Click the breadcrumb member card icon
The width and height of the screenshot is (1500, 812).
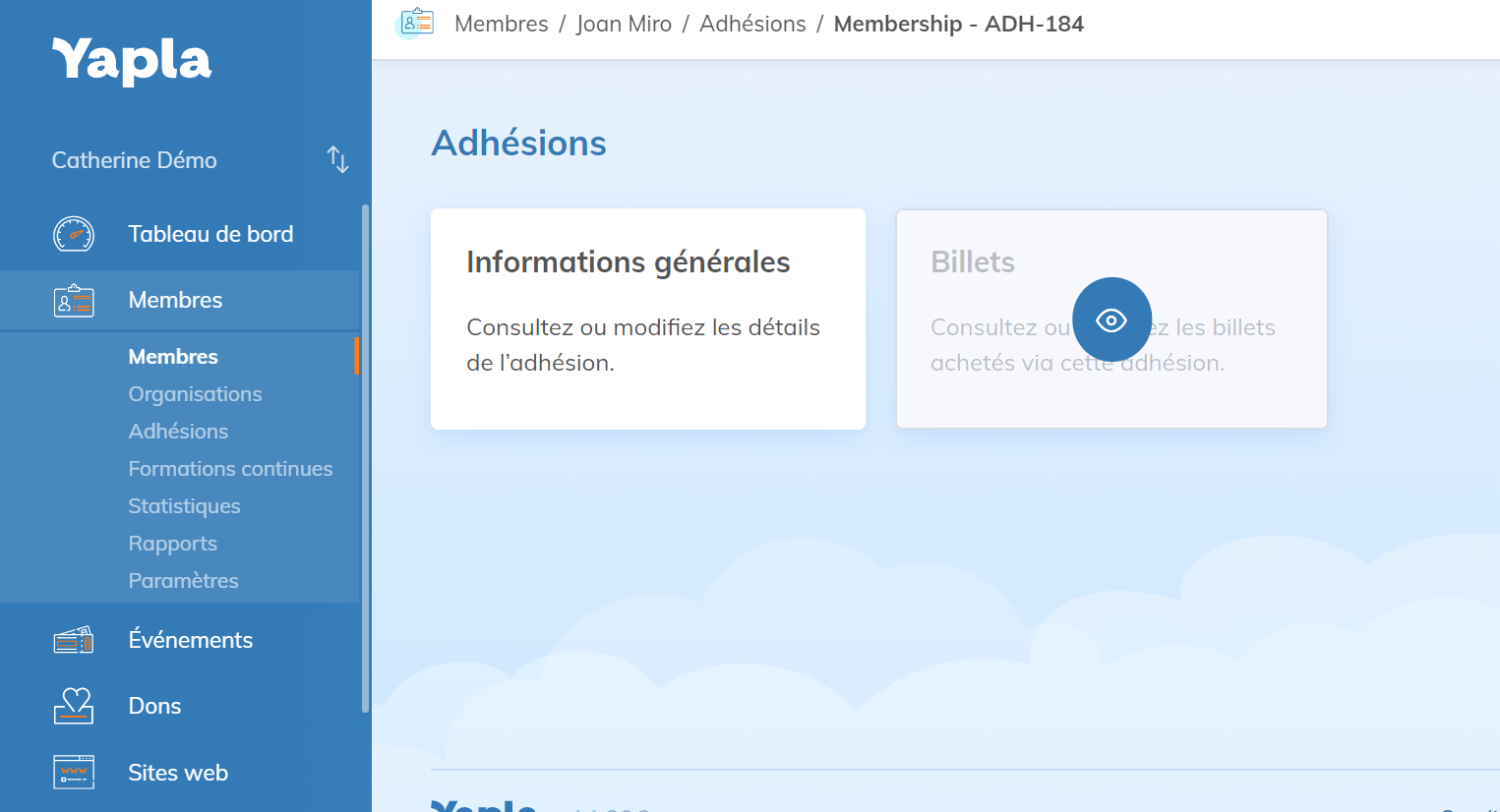click(x=417, y=24)
